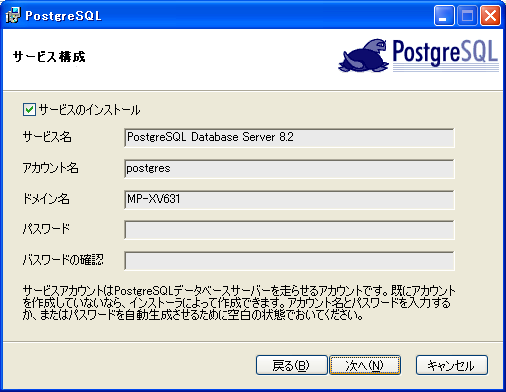The width and height of the screenshot is (506, 392).
Task: Click the ドメイン名 label
Action: point(46,199)
